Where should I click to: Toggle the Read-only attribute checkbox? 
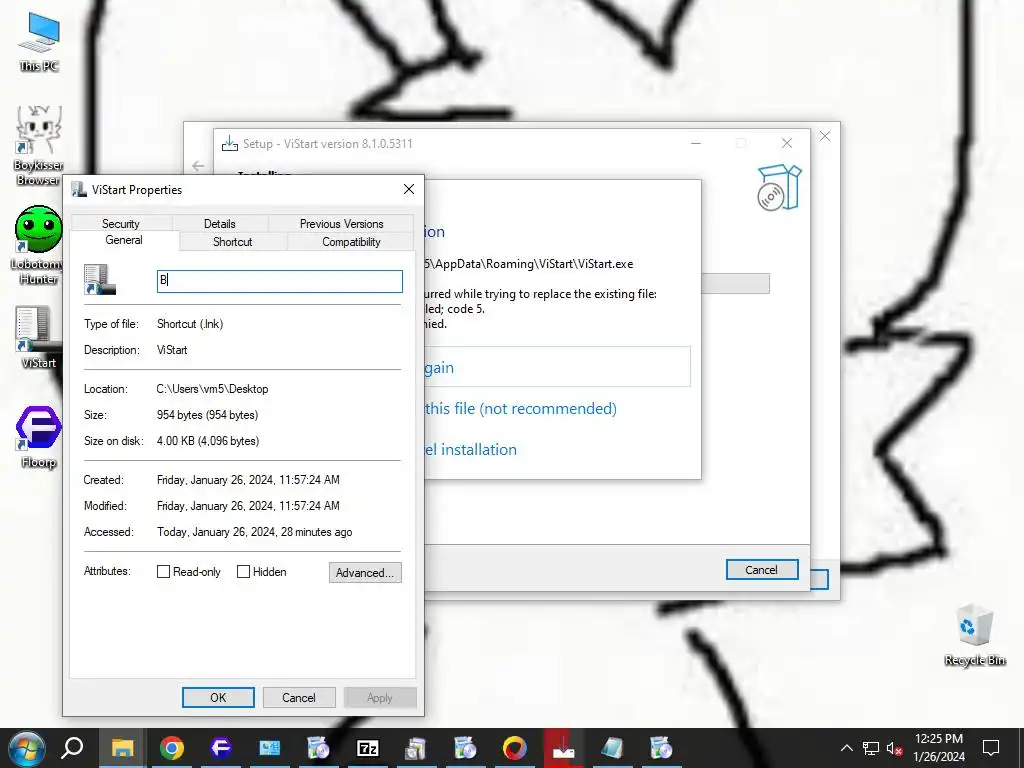pos(163,571)
